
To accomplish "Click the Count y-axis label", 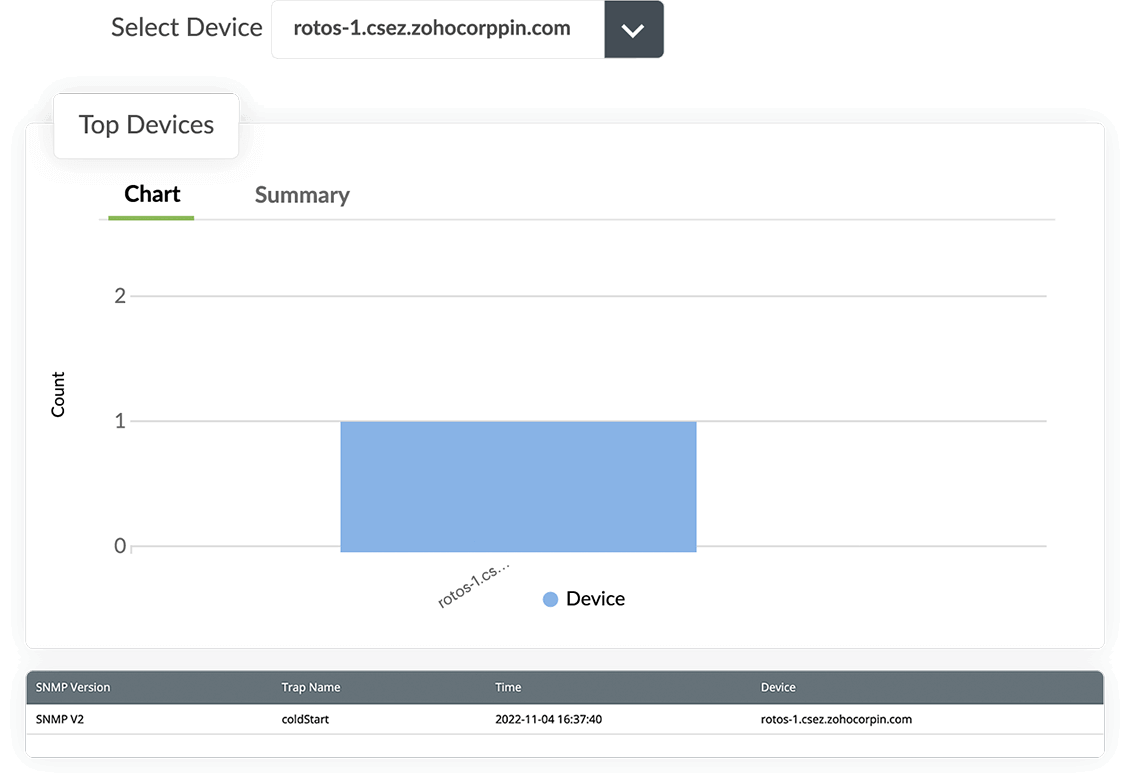I will coord(58,394).
